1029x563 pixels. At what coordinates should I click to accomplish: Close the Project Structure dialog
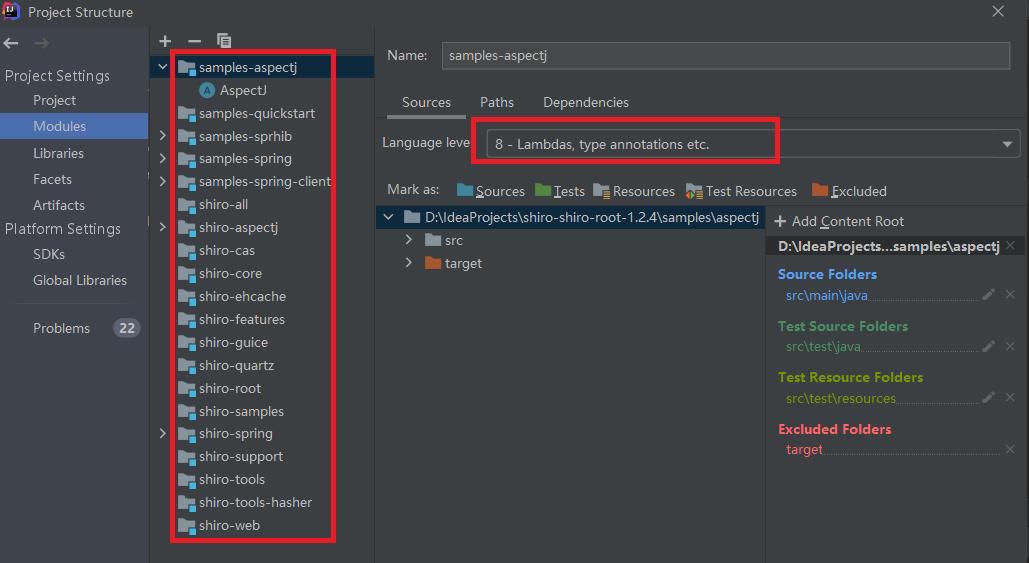(x=998, y=12)
